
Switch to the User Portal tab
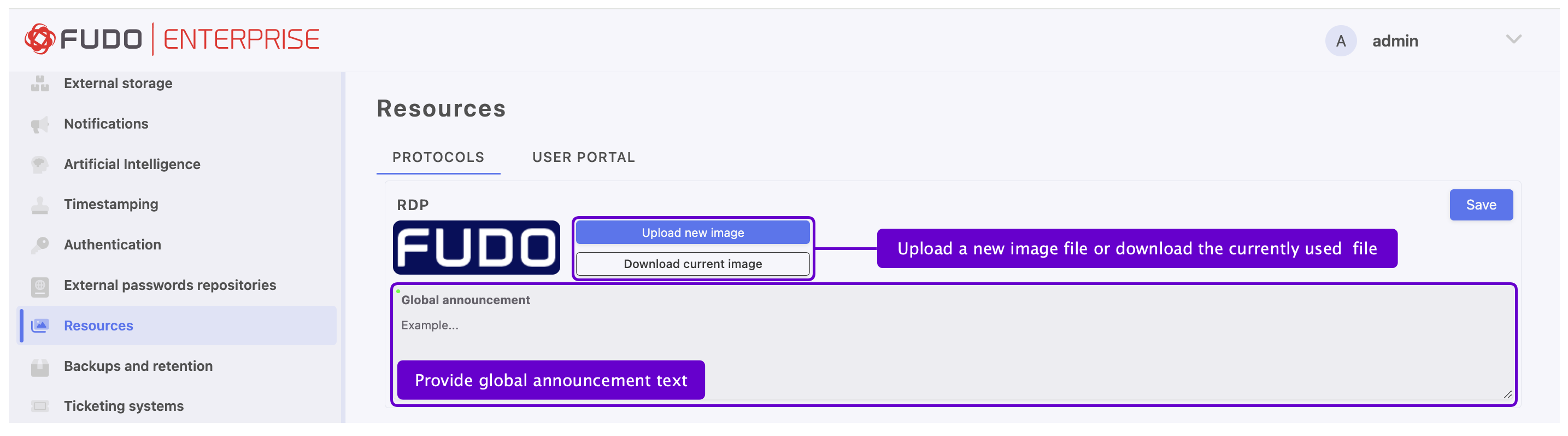(x=583, y=157)
